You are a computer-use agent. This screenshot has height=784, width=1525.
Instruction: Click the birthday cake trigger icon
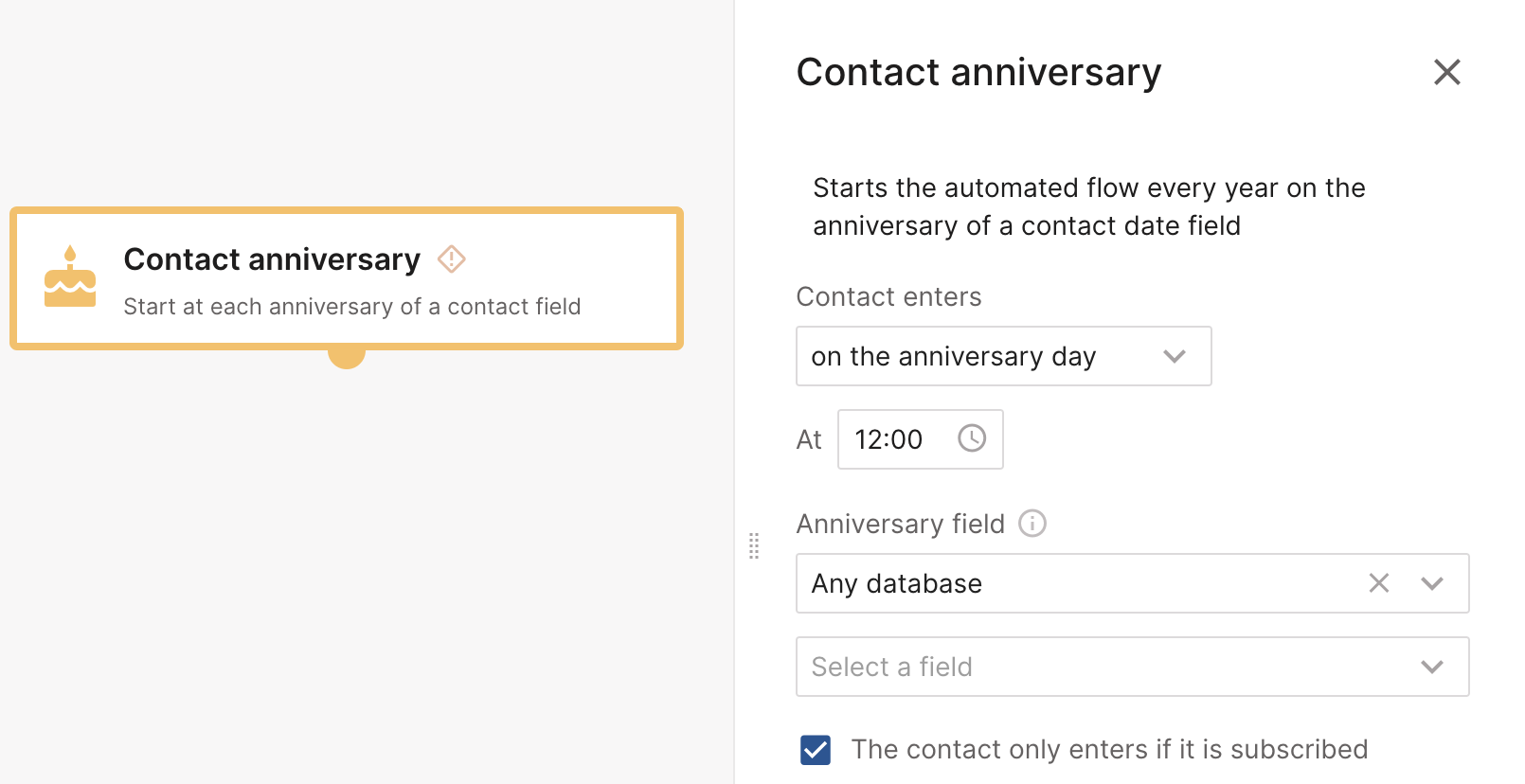[x=70, y=277]
